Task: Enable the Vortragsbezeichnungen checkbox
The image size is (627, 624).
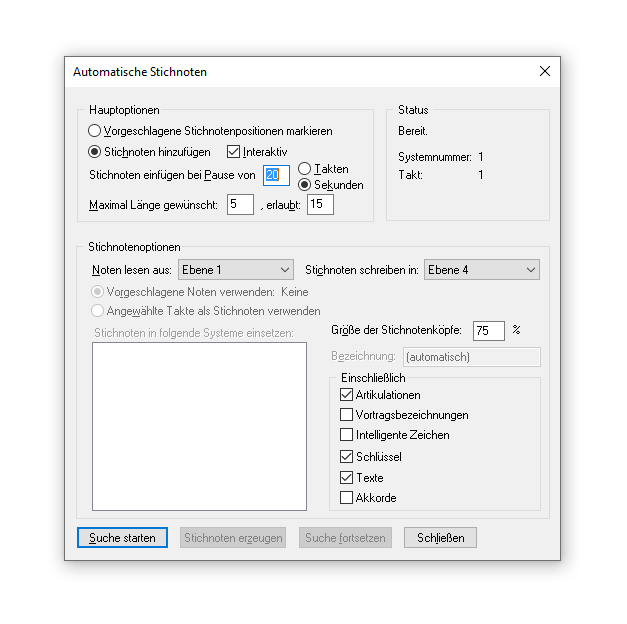Action: click(x=404, y=415)
